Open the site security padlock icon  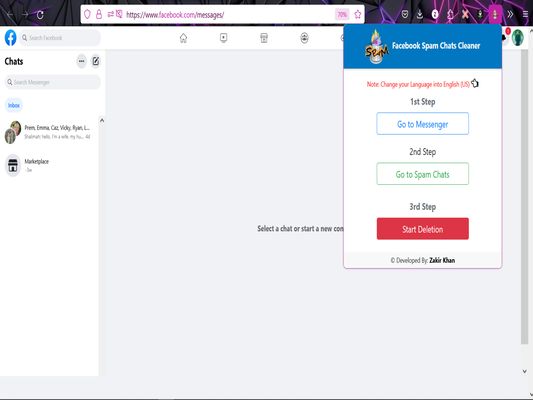click(x=99, y=14)
